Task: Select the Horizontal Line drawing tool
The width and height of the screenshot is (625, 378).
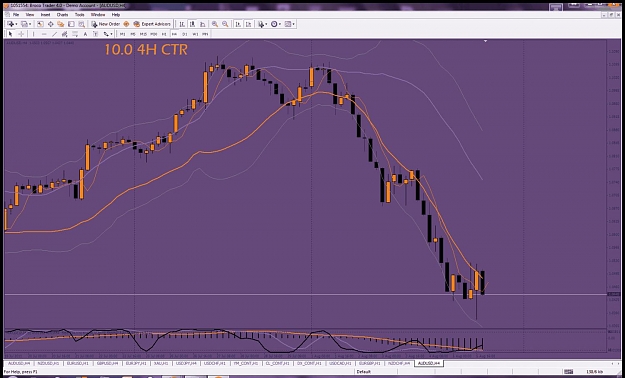Action: (44, 34)
